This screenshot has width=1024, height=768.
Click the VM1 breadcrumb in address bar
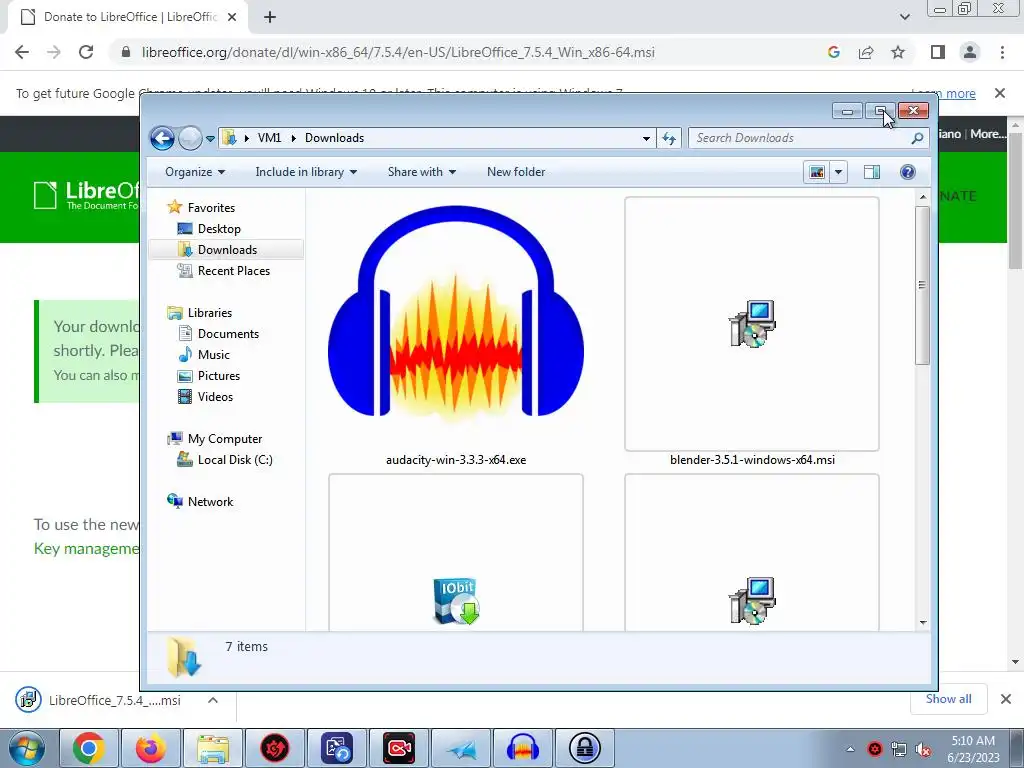[269, 138]
